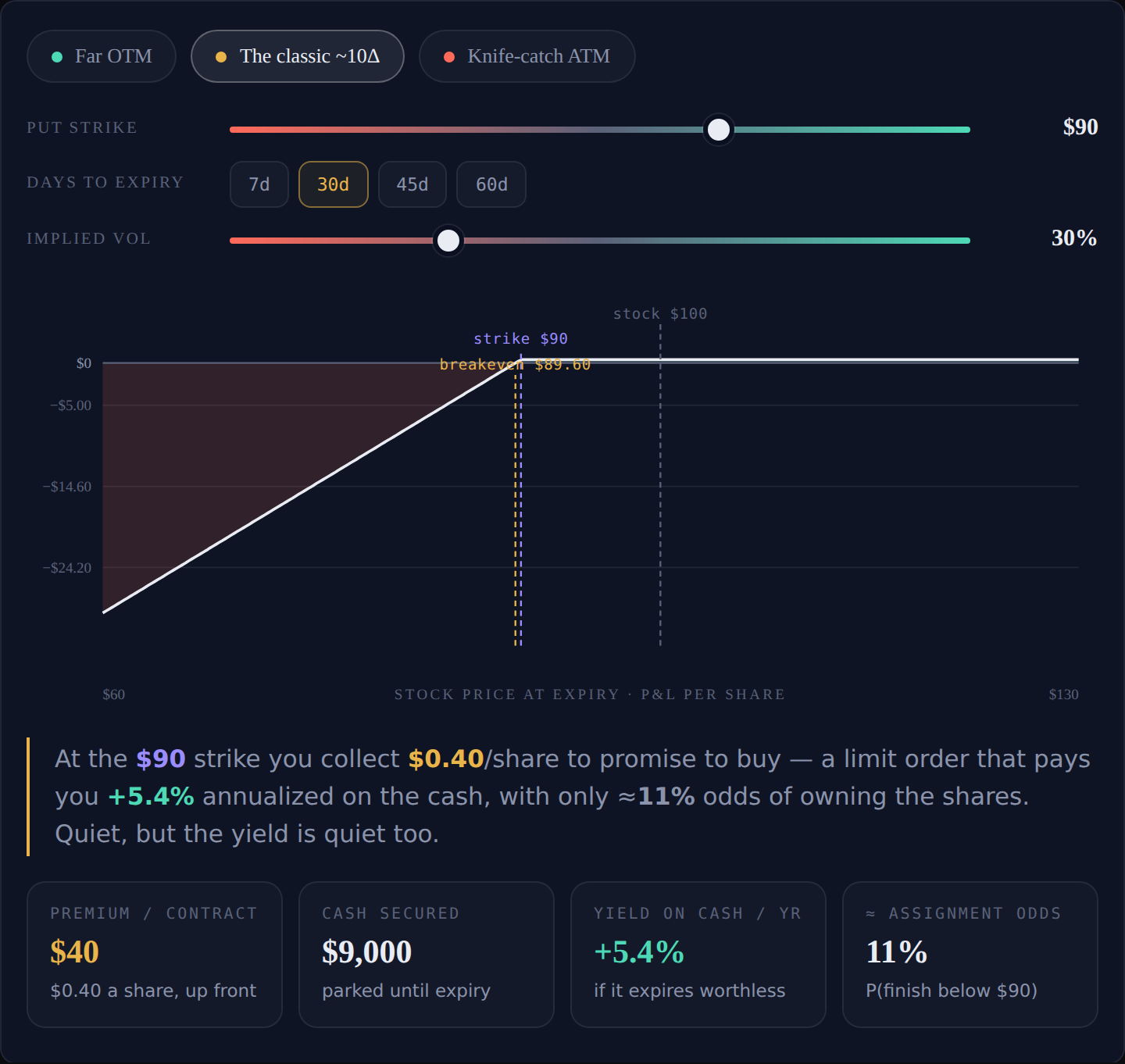
Task: Click the CASH SECURED card heading
Action: click(x=391, y=913)
